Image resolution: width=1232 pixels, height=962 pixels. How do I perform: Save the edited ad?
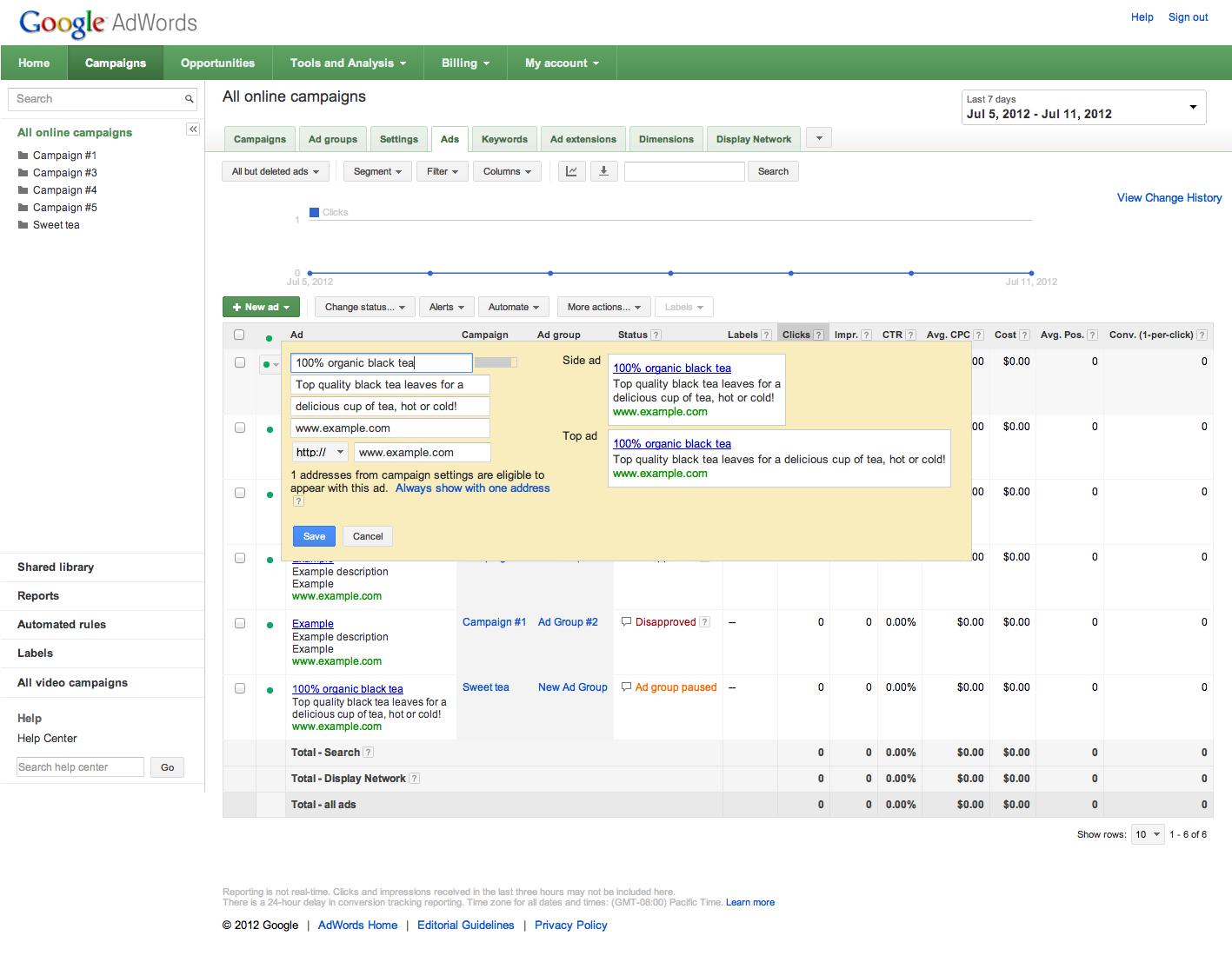tap(314, 536)
